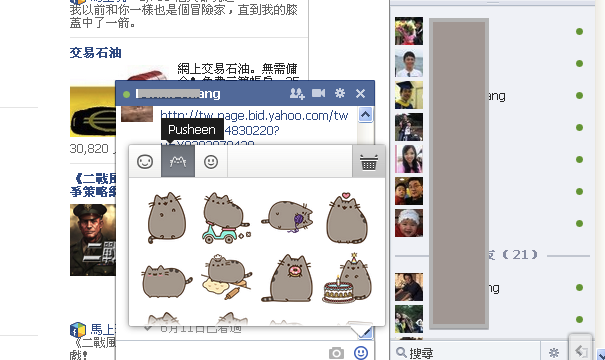Screen dimensions: 605x360
Task: Toggle the emoticon picker smiley button
Action: click(x=361, y=352)
